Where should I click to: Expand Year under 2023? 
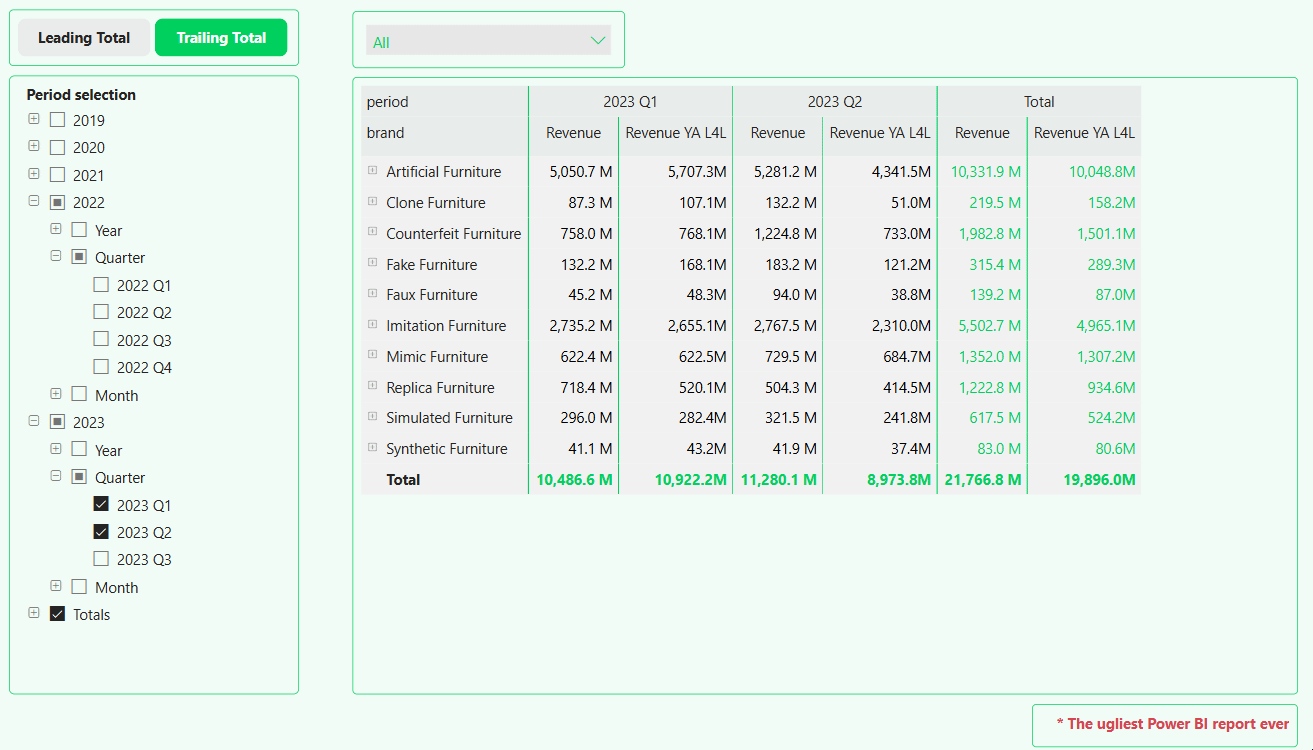pyautogui.click(x=56, y=449)
